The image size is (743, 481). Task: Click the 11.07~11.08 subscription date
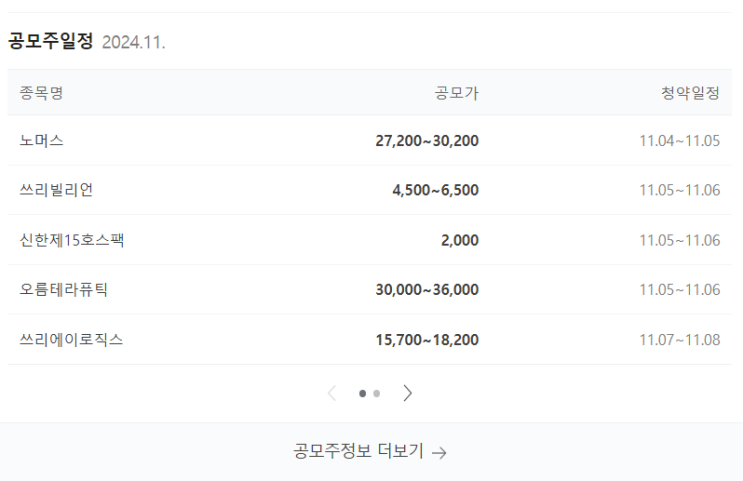point(680,340)
